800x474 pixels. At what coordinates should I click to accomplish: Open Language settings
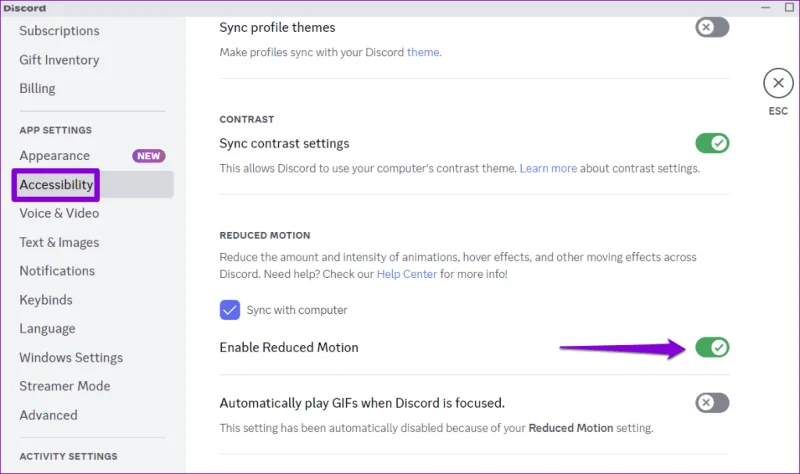click(x=47, y=329)
